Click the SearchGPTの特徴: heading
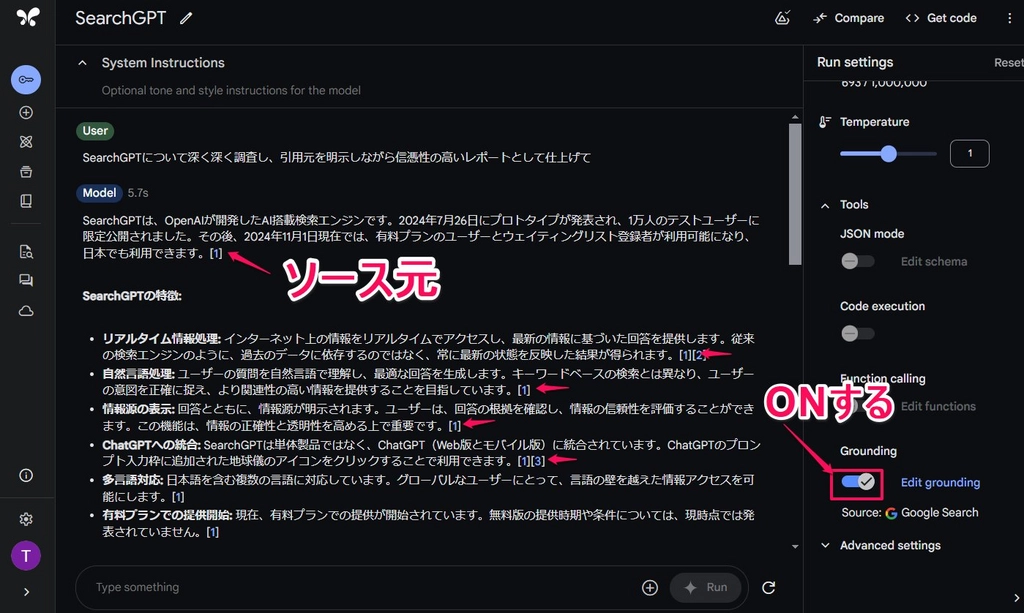Image resolution: width=1024 pixels, height=613 pixels. pos(132,296)
